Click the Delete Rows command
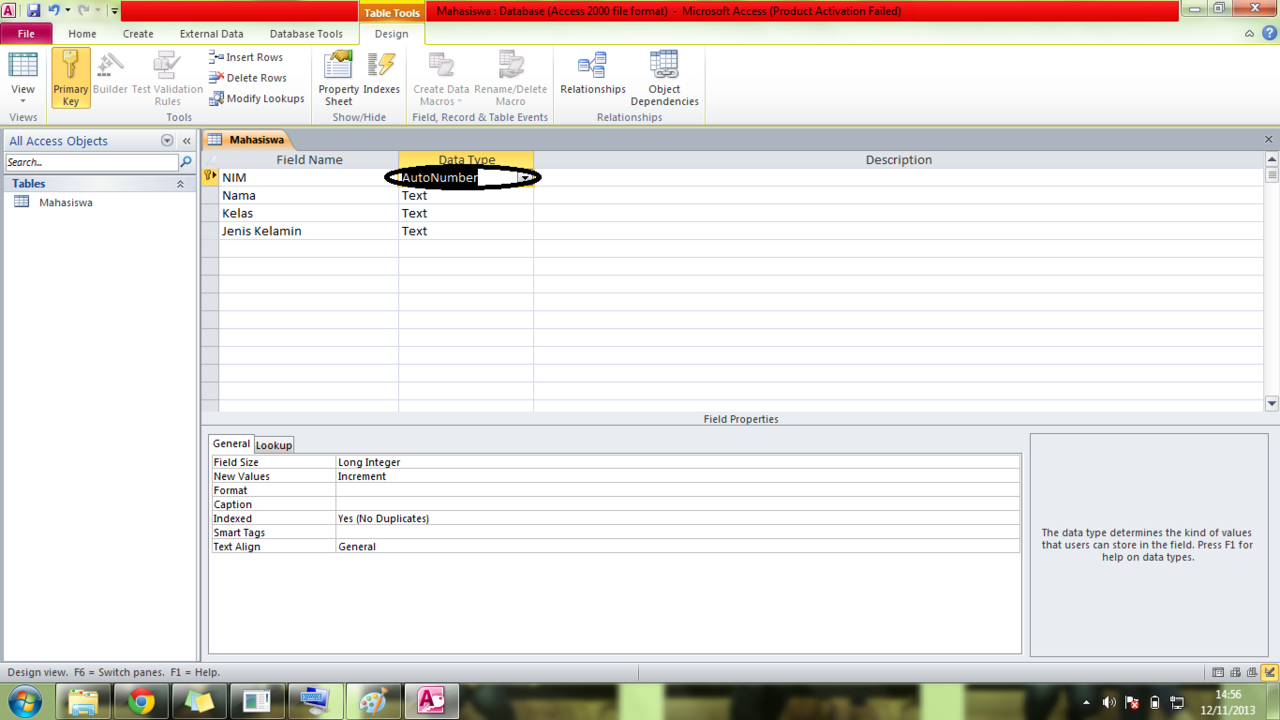This screenshot has width=1280, height=720. [247, 78]
